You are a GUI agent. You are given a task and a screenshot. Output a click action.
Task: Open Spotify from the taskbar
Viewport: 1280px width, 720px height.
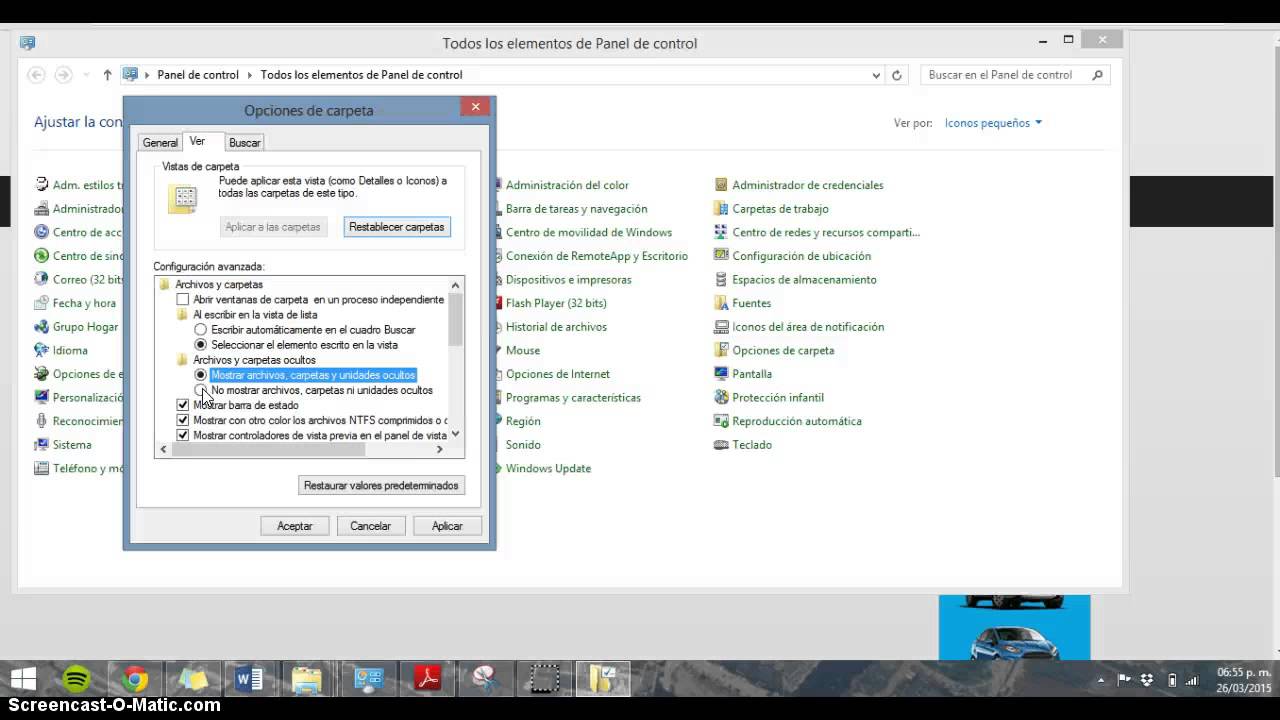click(76, 679)
